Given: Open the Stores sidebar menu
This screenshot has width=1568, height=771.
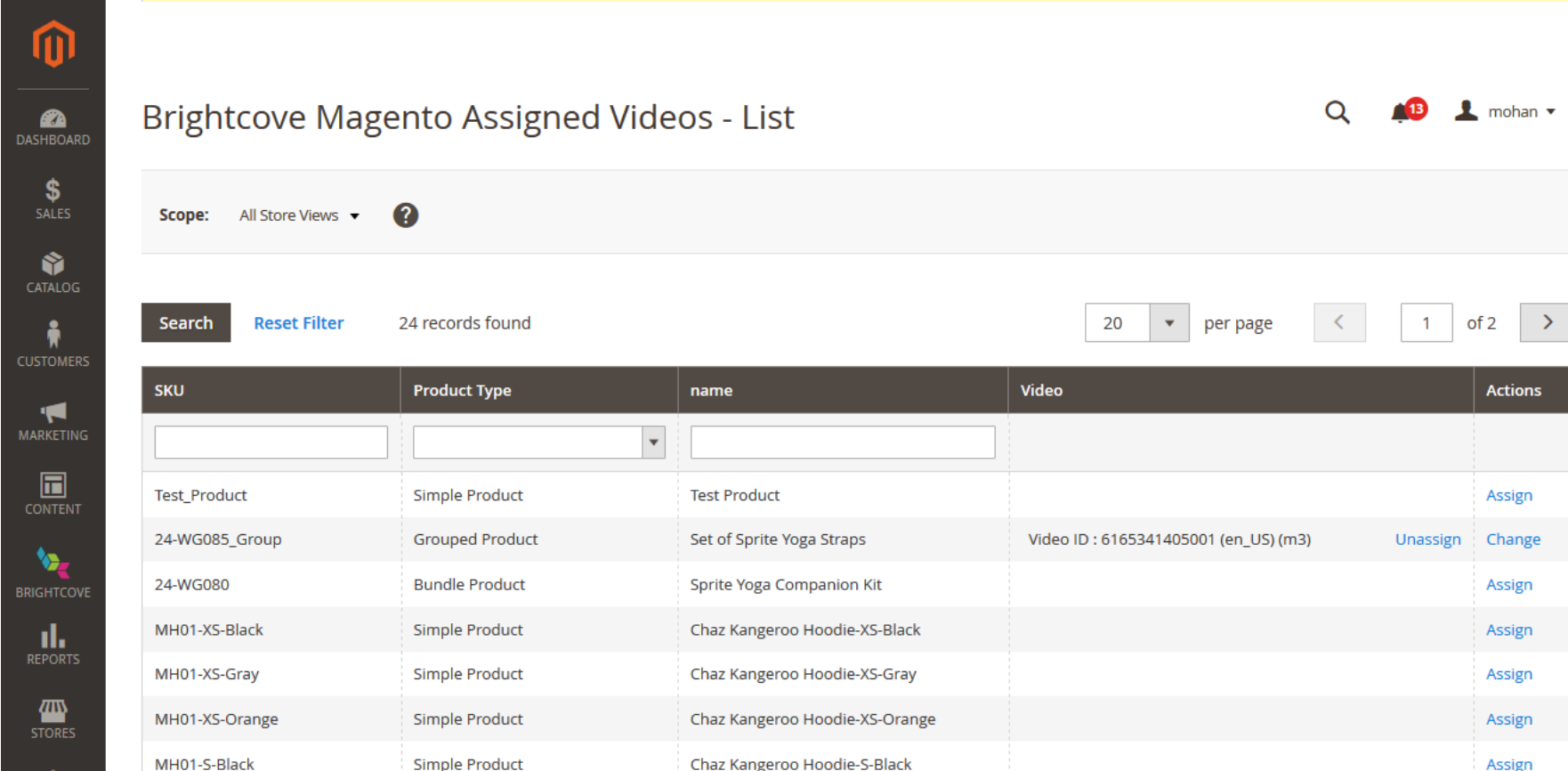Looking at the screenshot, I should point(53,718).
